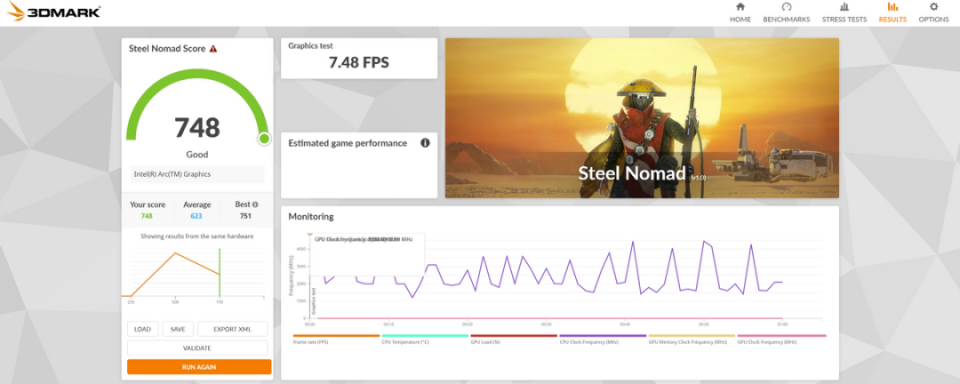Click the VALIDATE button
Viewport: 960px width, 384px height.
[x=197, y=348]
